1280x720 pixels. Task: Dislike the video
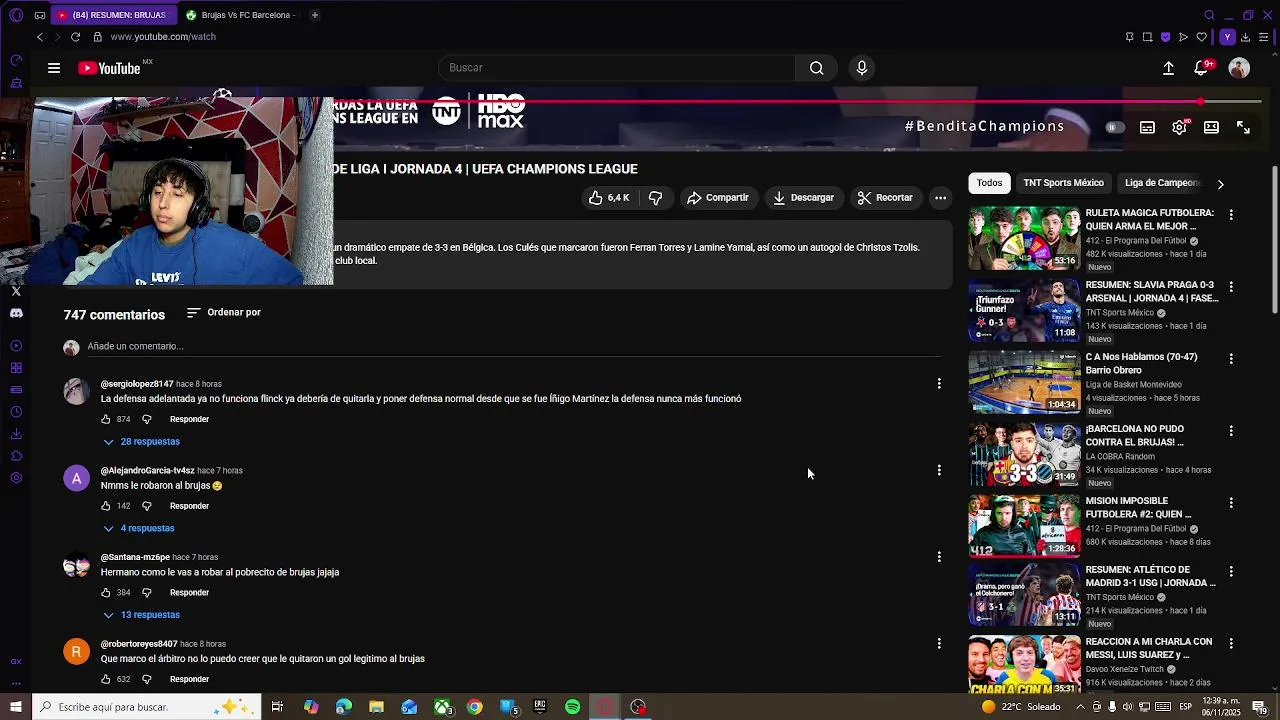[655, 198]
